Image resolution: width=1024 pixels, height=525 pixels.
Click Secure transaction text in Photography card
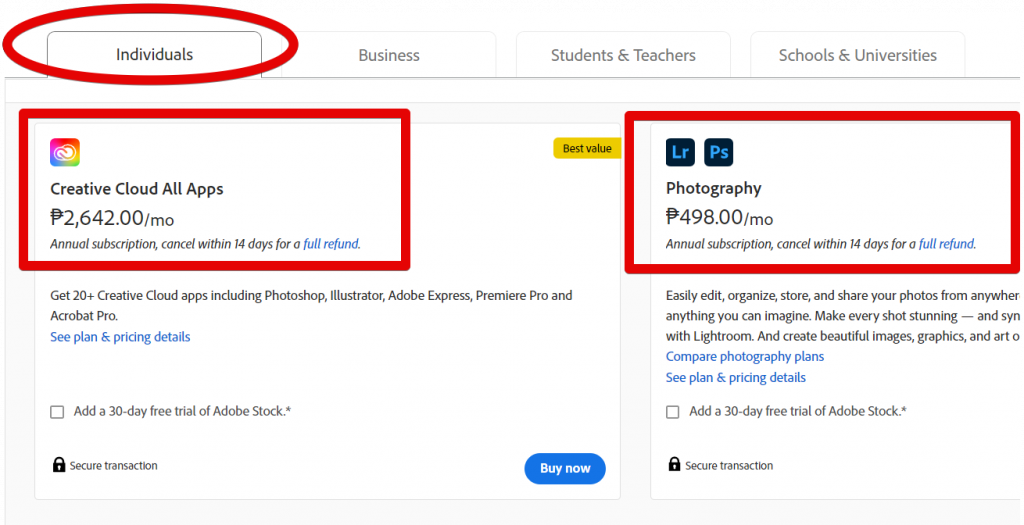(729, 466)
